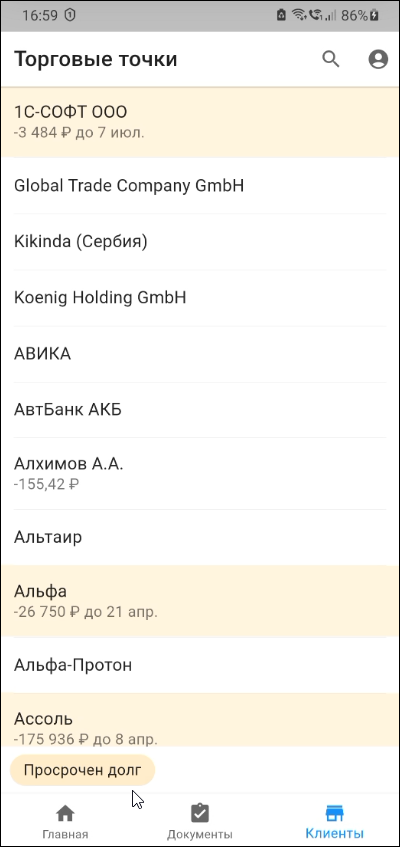Screen dimensions: 400x847
Task: Switch to the Главная tab
Action: coord(65,821)
